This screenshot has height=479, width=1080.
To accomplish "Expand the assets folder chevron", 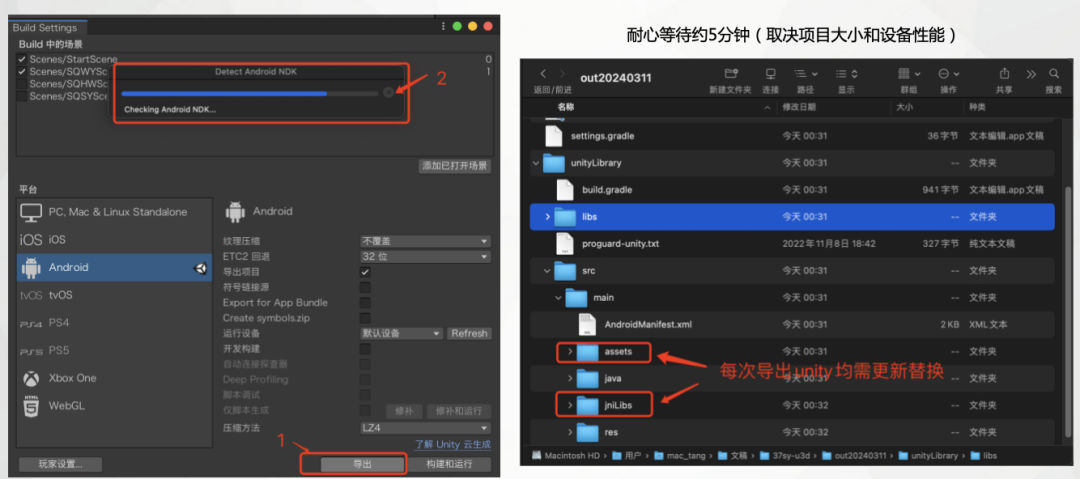I will (570, 351).
